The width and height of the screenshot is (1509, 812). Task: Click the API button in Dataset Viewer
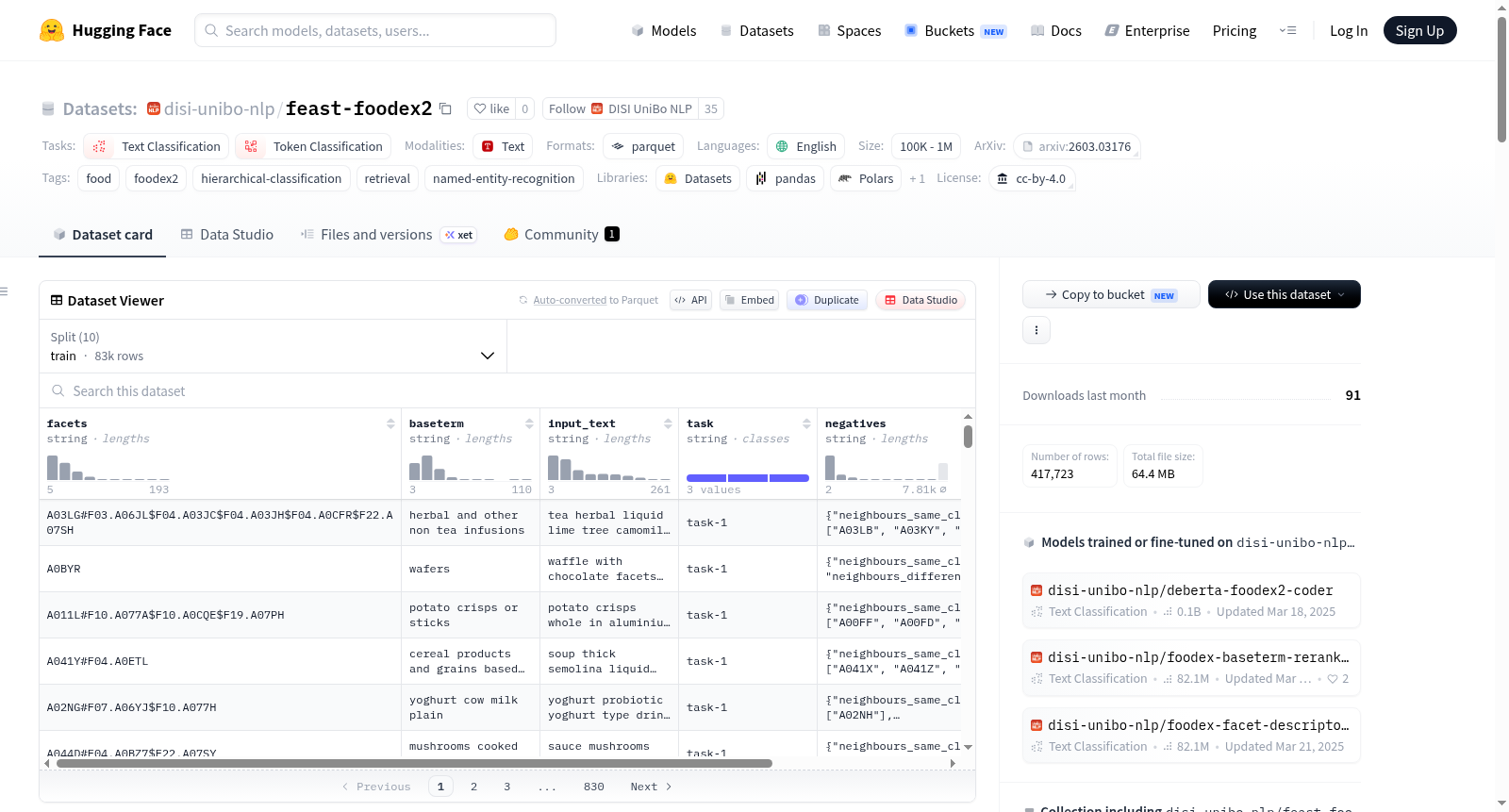point(690,300)
